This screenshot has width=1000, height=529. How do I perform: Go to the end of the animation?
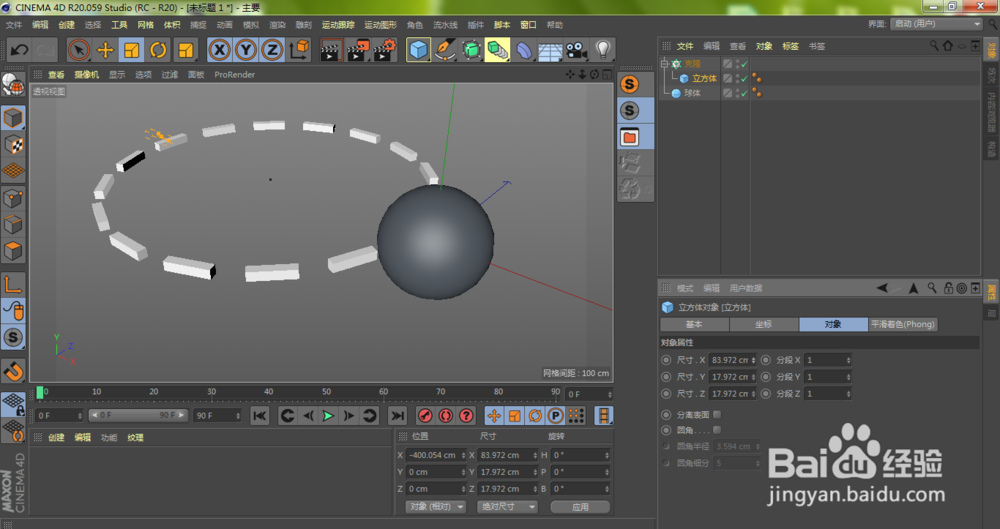point(397,416)
